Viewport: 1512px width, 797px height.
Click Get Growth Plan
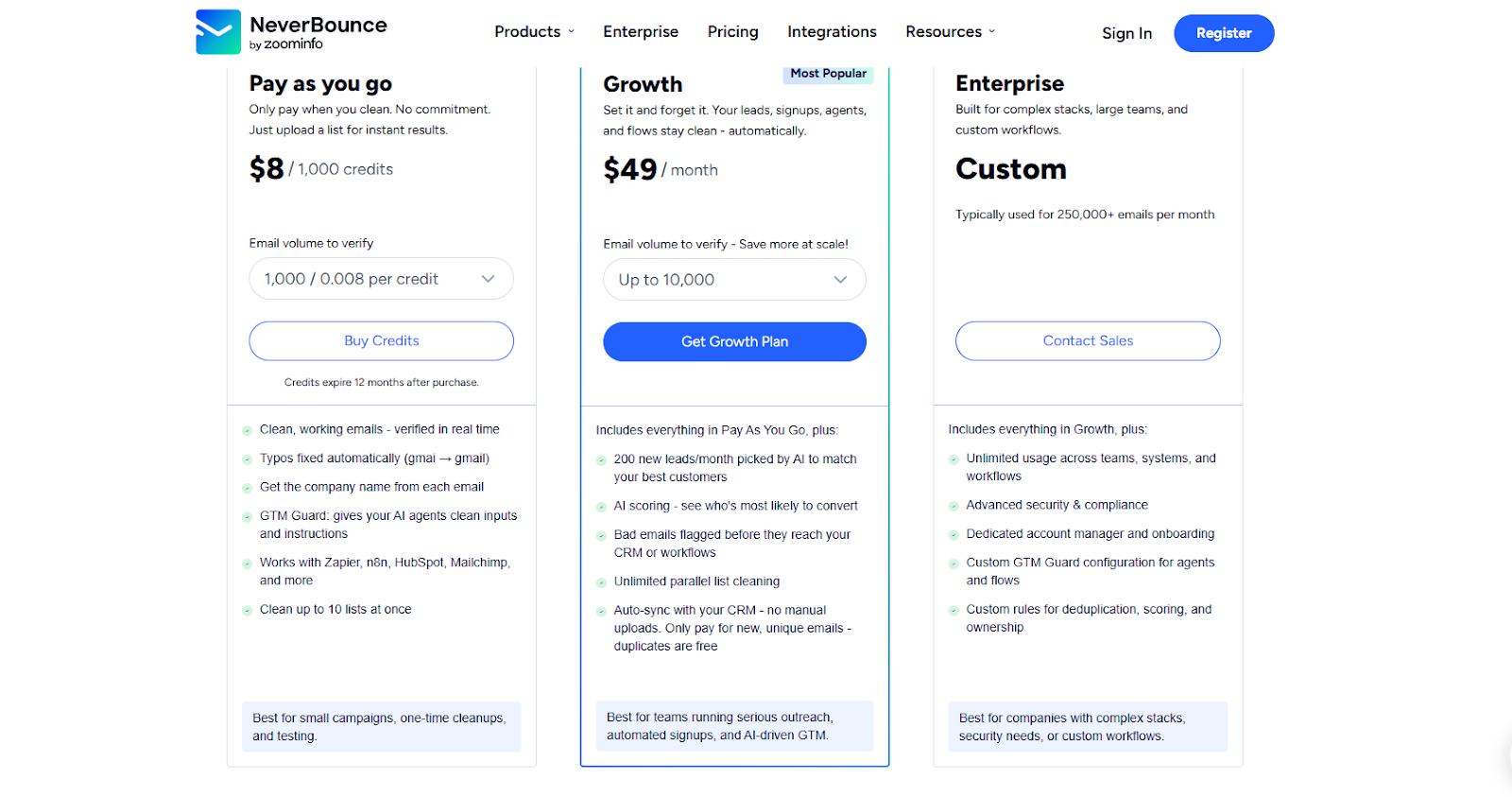pyautogui.click(x=734, y=341)
